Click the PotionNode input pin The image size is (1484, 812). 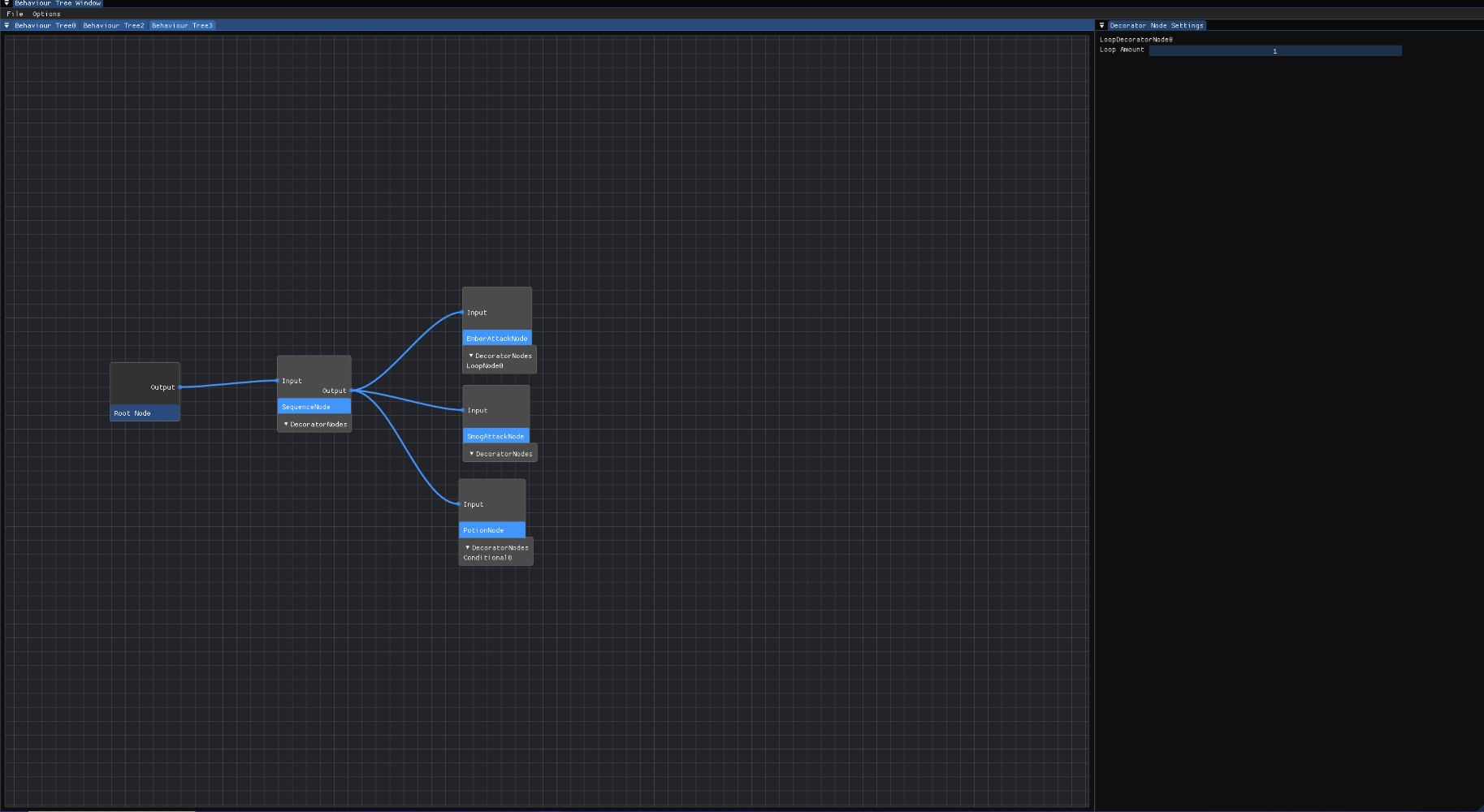click(460, 504)
